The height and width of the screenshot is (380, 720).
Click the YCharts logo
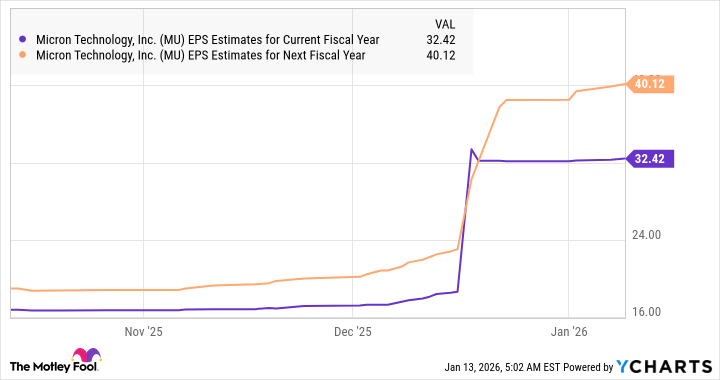click(664, 367)
